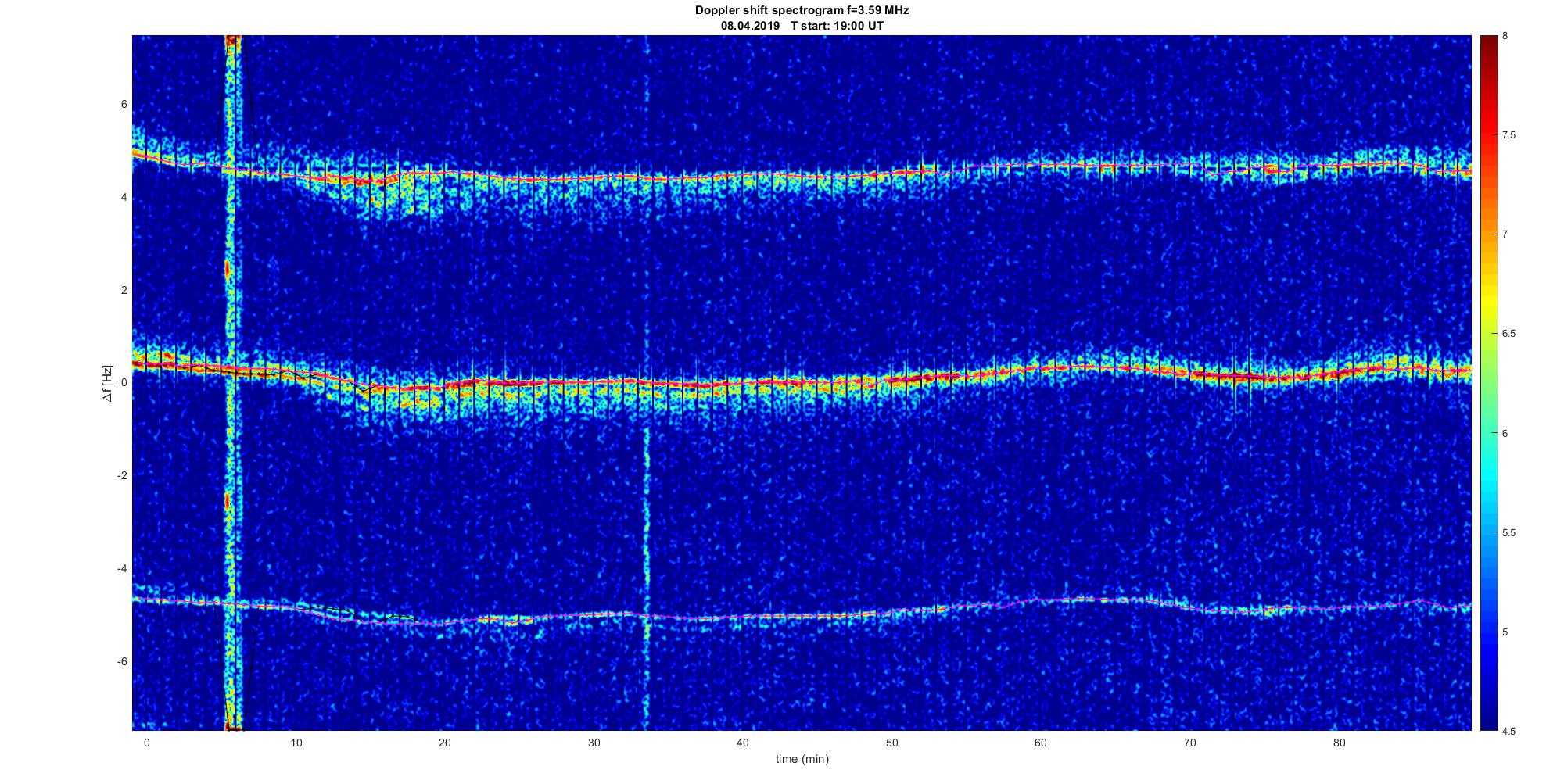Click x-axis tick label '0'
The width and height of the screenshot is (1564, 784).
point(146,743)
